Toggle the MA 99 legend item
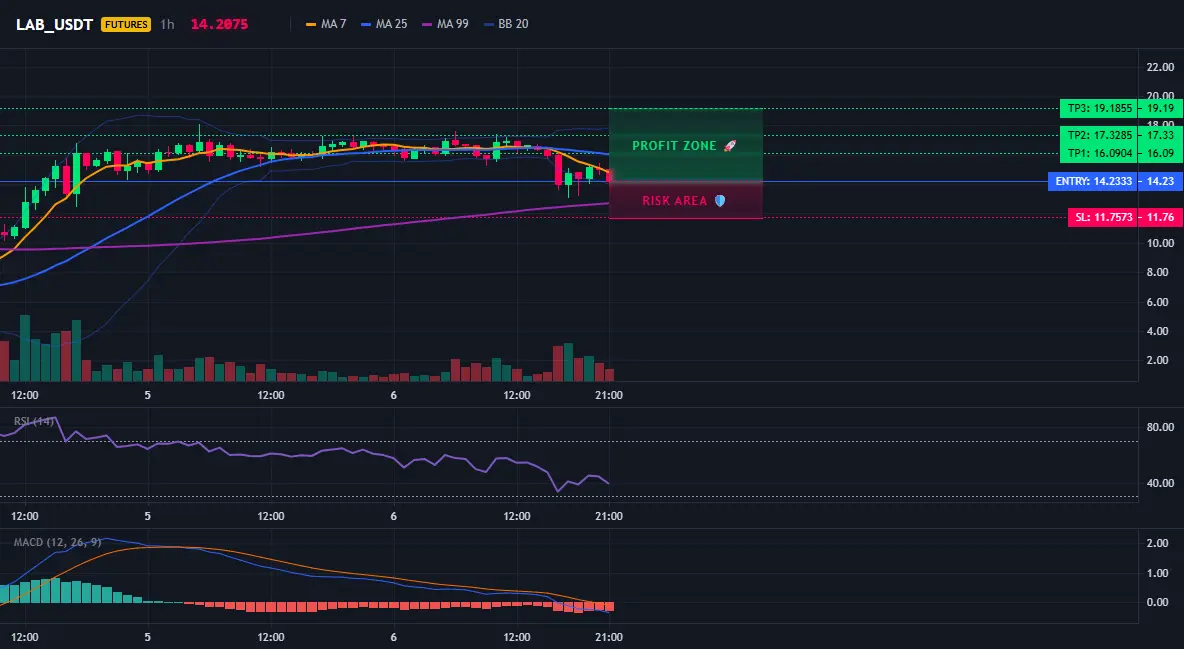This screenshot has width=1184, height=649. (x=446, y=24)
